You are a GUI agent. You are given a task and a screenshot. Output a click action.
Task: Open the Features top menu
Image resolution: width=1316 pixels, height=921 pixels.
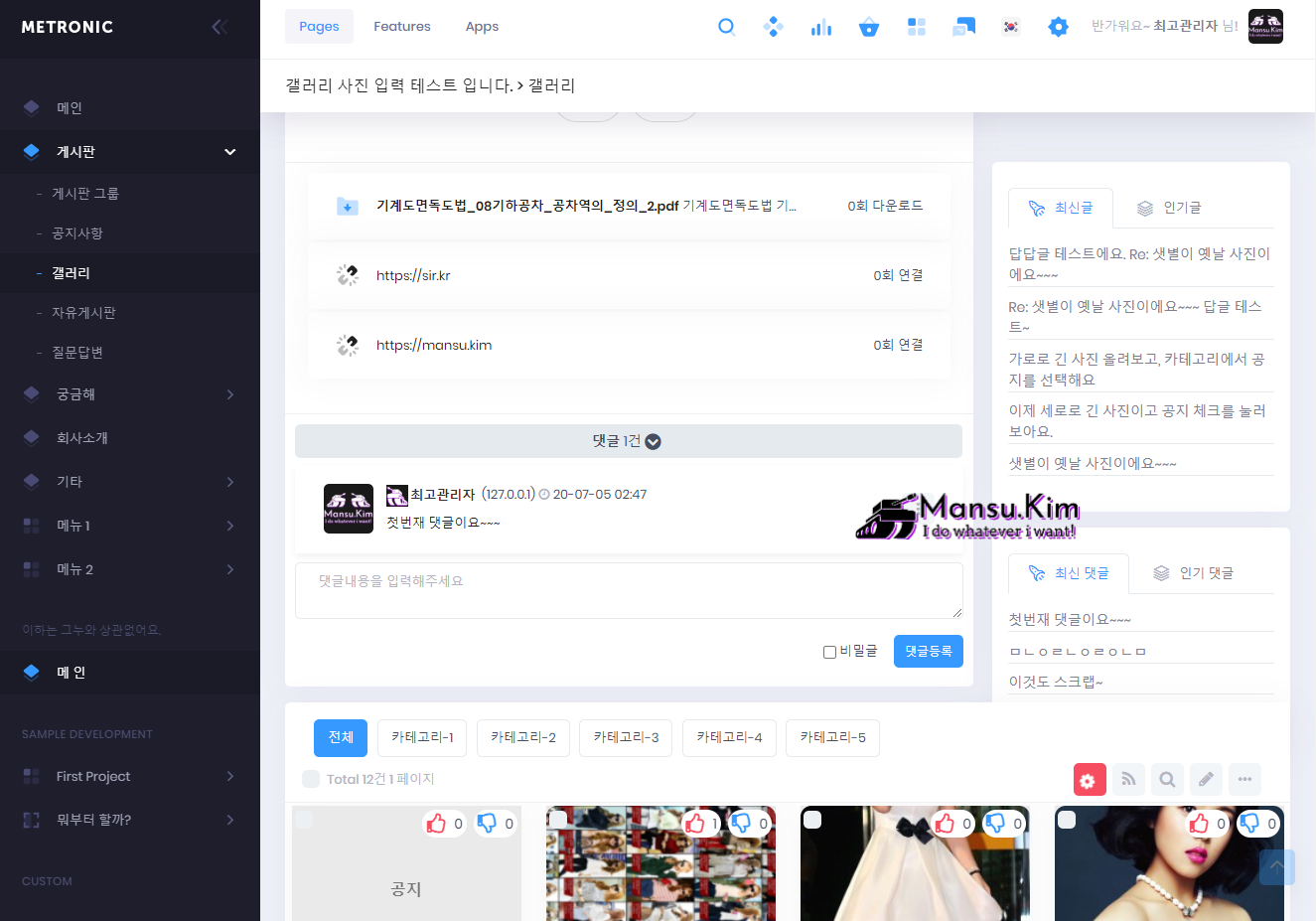click(x=402, y=27)
